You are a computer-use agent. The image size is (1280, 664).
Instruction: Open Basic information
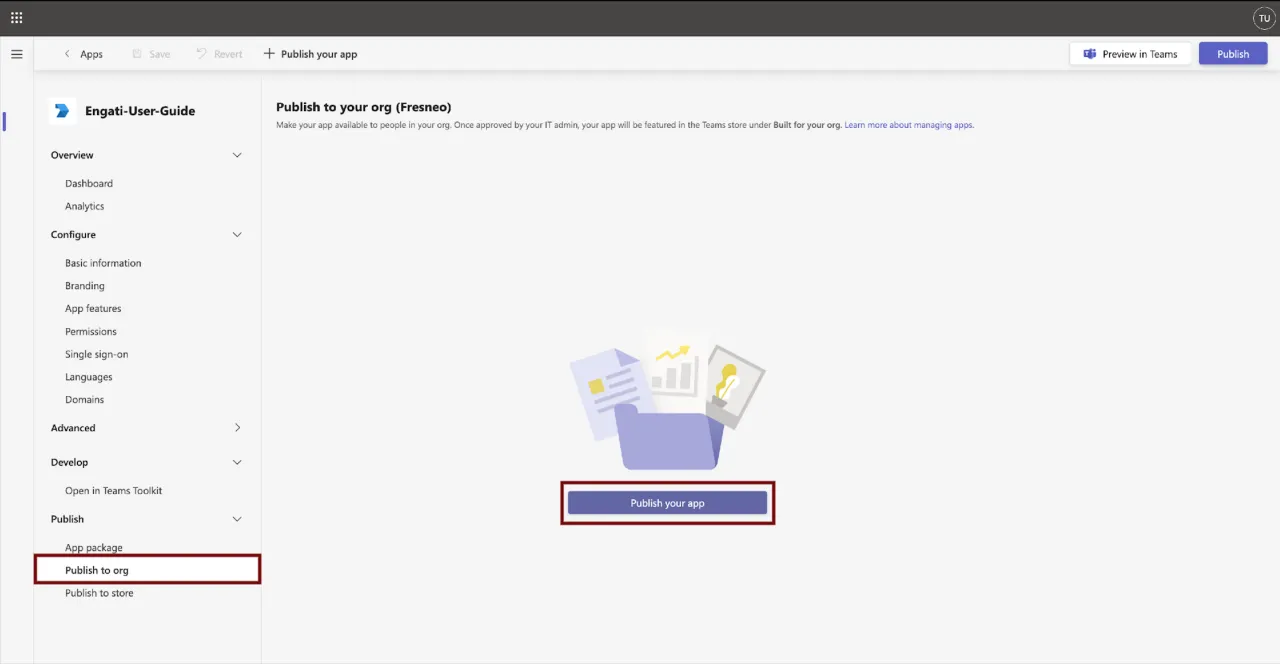coord(103,263)
